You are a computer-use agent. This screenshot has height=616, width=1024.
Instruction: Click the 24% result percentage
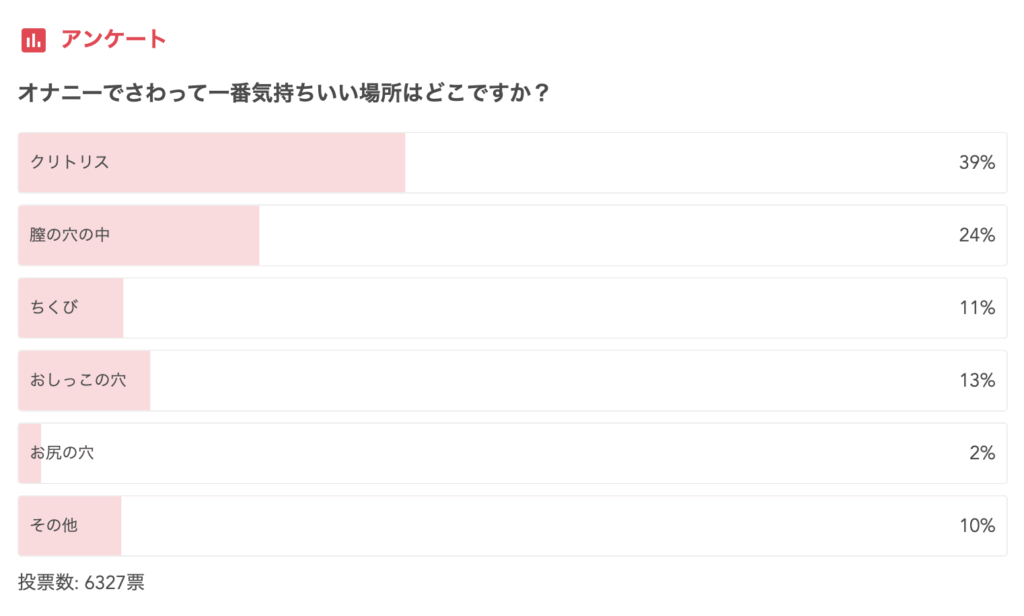(x=977, y=235)
